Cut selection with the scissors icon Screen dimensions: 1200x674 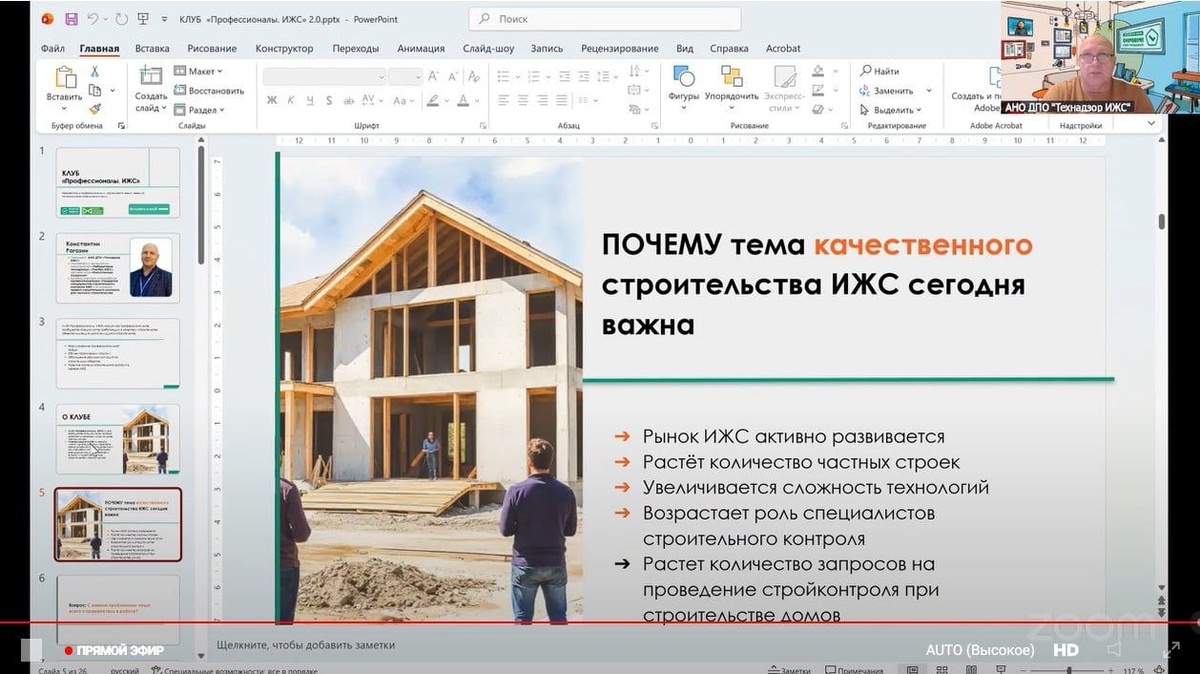[x=95, y=71]
